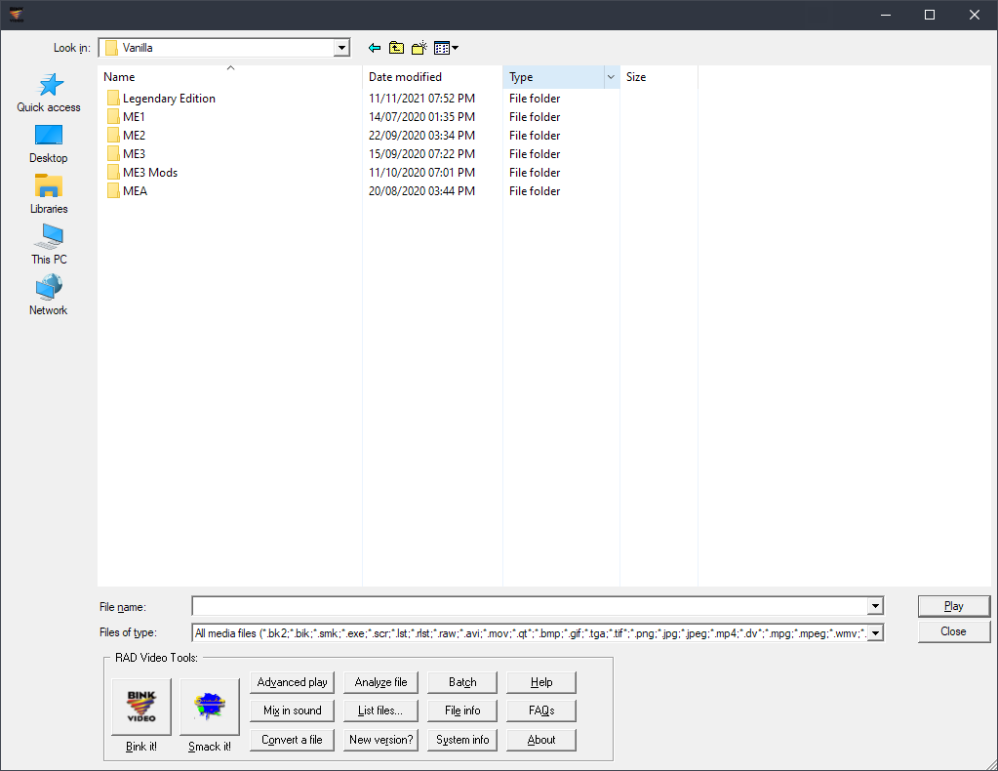Open Network in the places sidebar
The image size is (998, 771).
tap(49, 295)
